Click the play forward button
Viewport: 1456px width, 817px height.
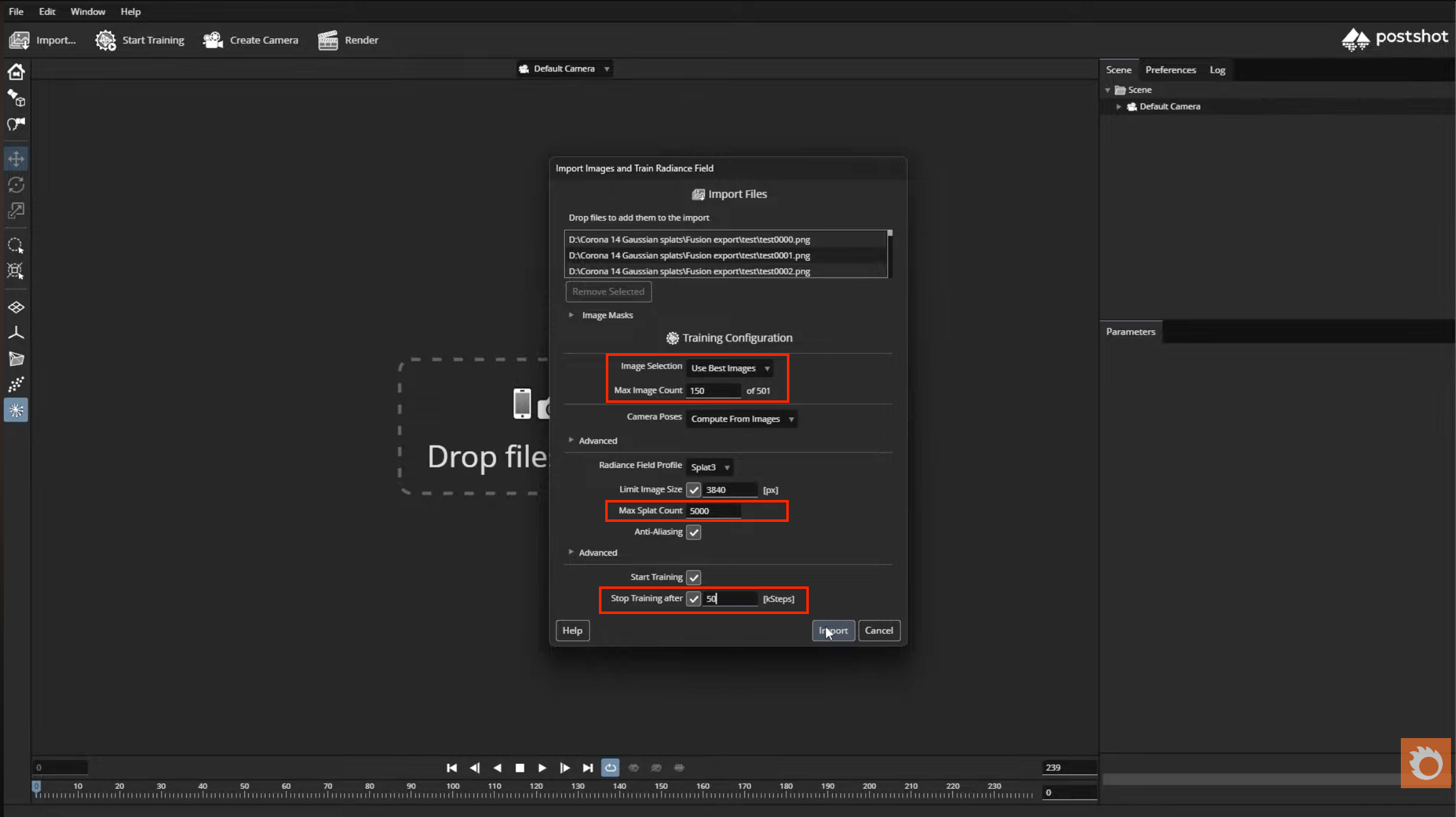point(543,768)
